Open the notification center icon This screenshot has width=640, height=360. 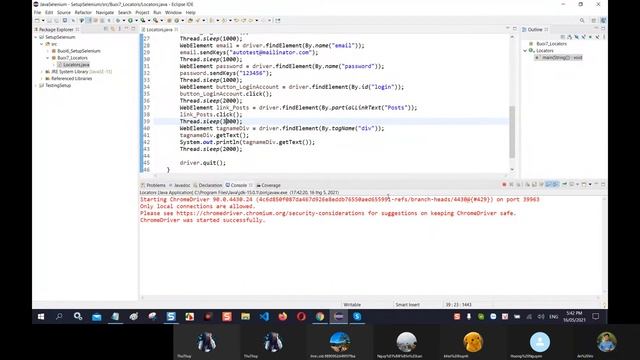point(596,316)
